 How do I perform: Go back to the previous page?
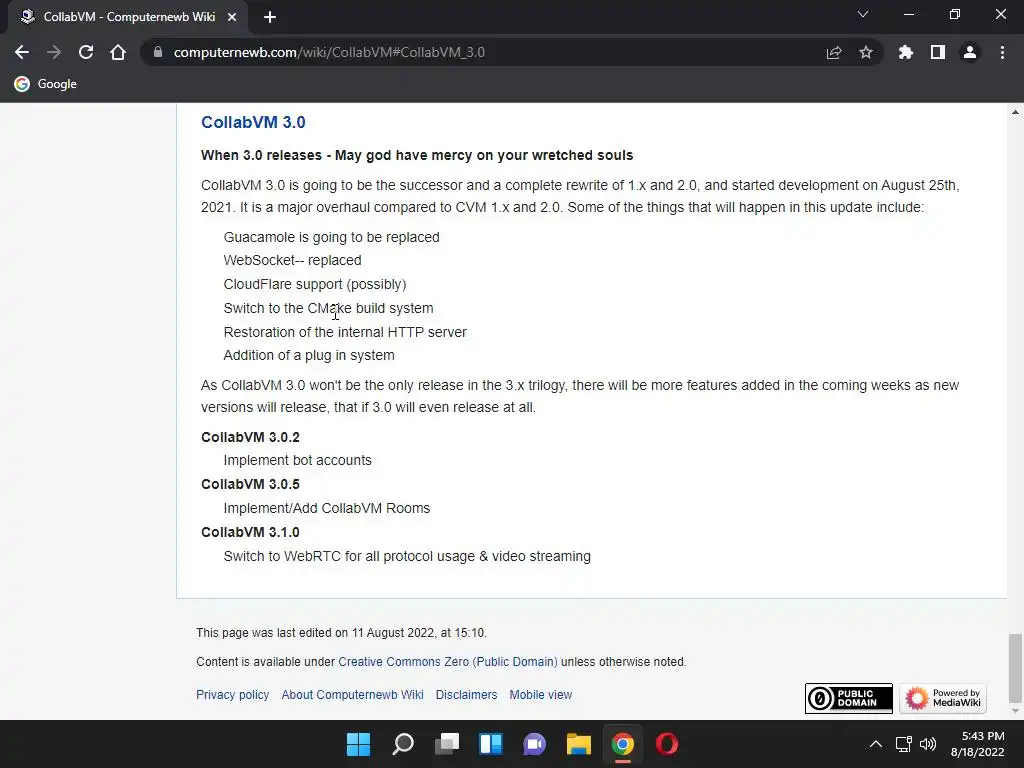click(22, 52)
